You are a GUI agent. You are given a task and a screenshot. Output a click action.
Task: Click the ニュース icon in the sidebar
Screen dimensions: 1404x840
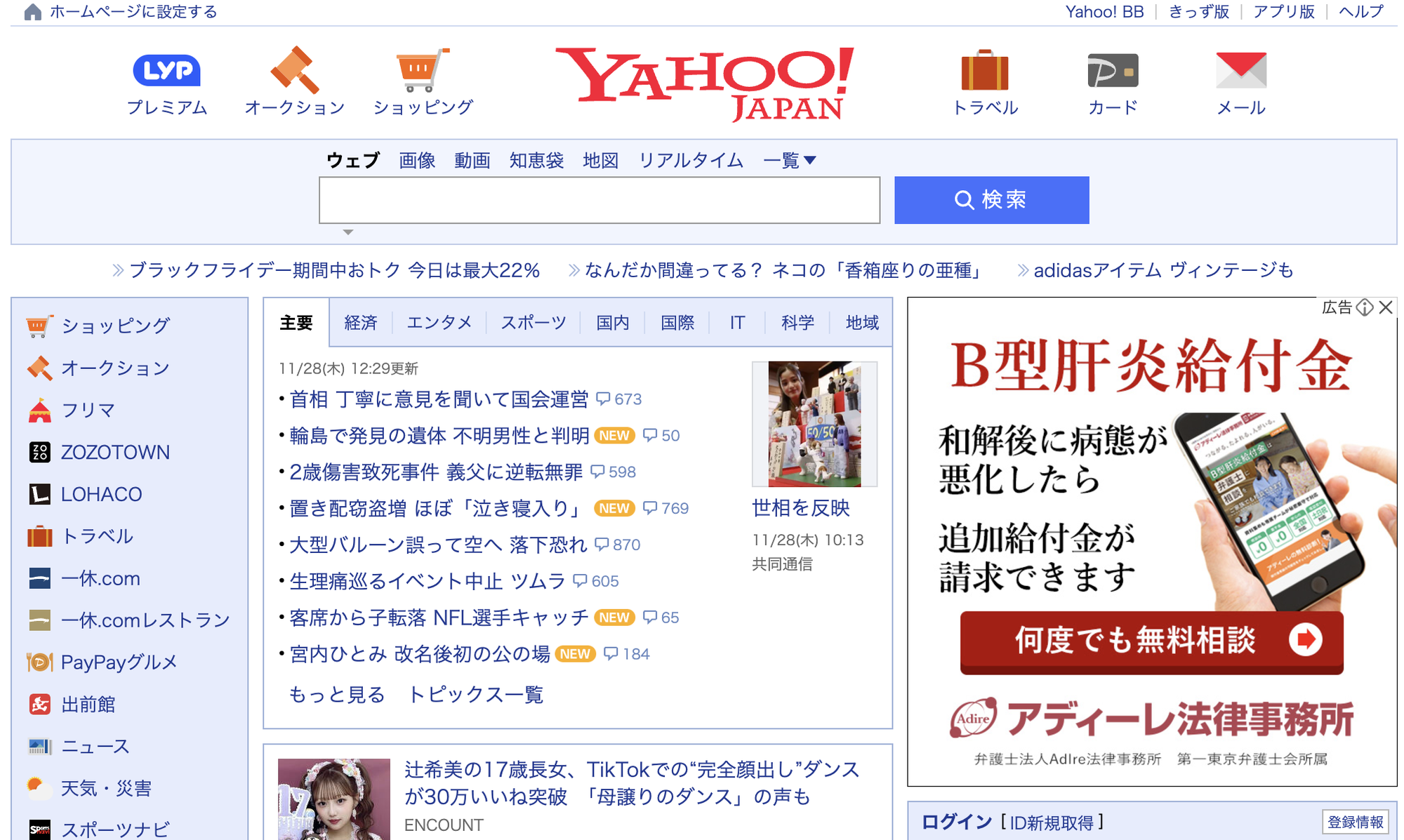39,746
